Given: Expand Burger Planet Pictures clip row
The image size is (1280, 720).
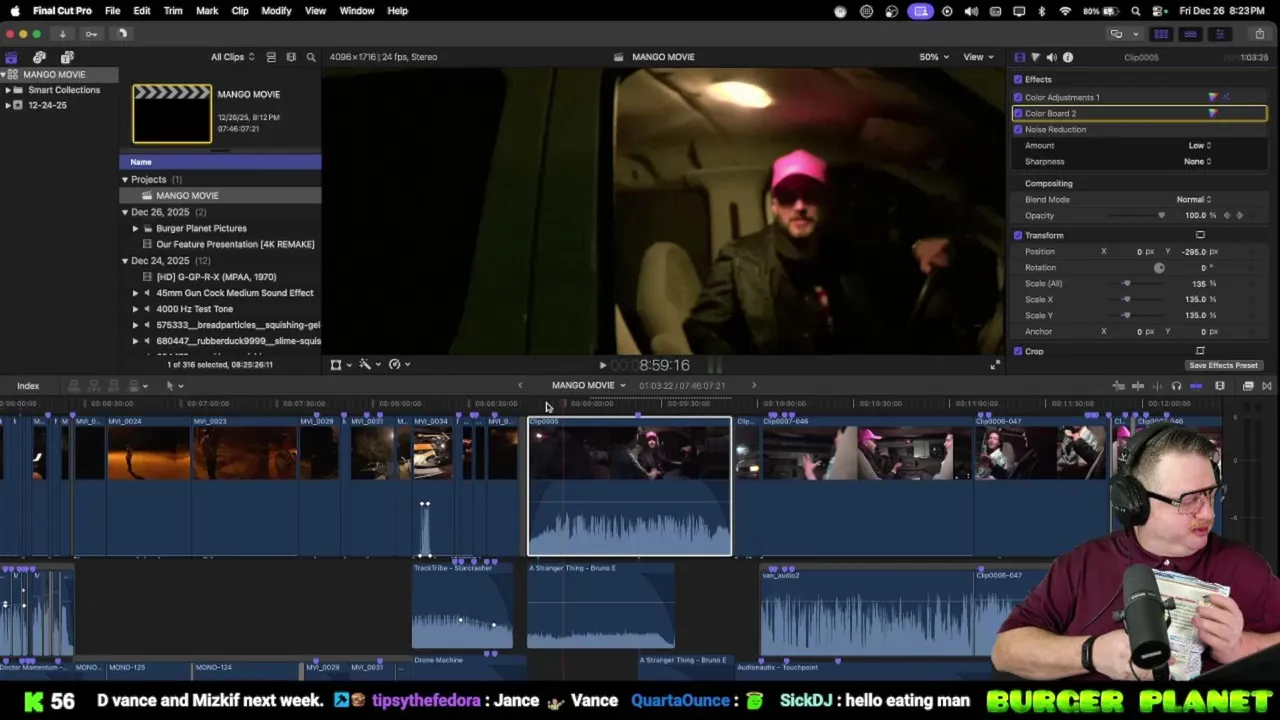Looking at the screenshot, I should coord(135,228).
